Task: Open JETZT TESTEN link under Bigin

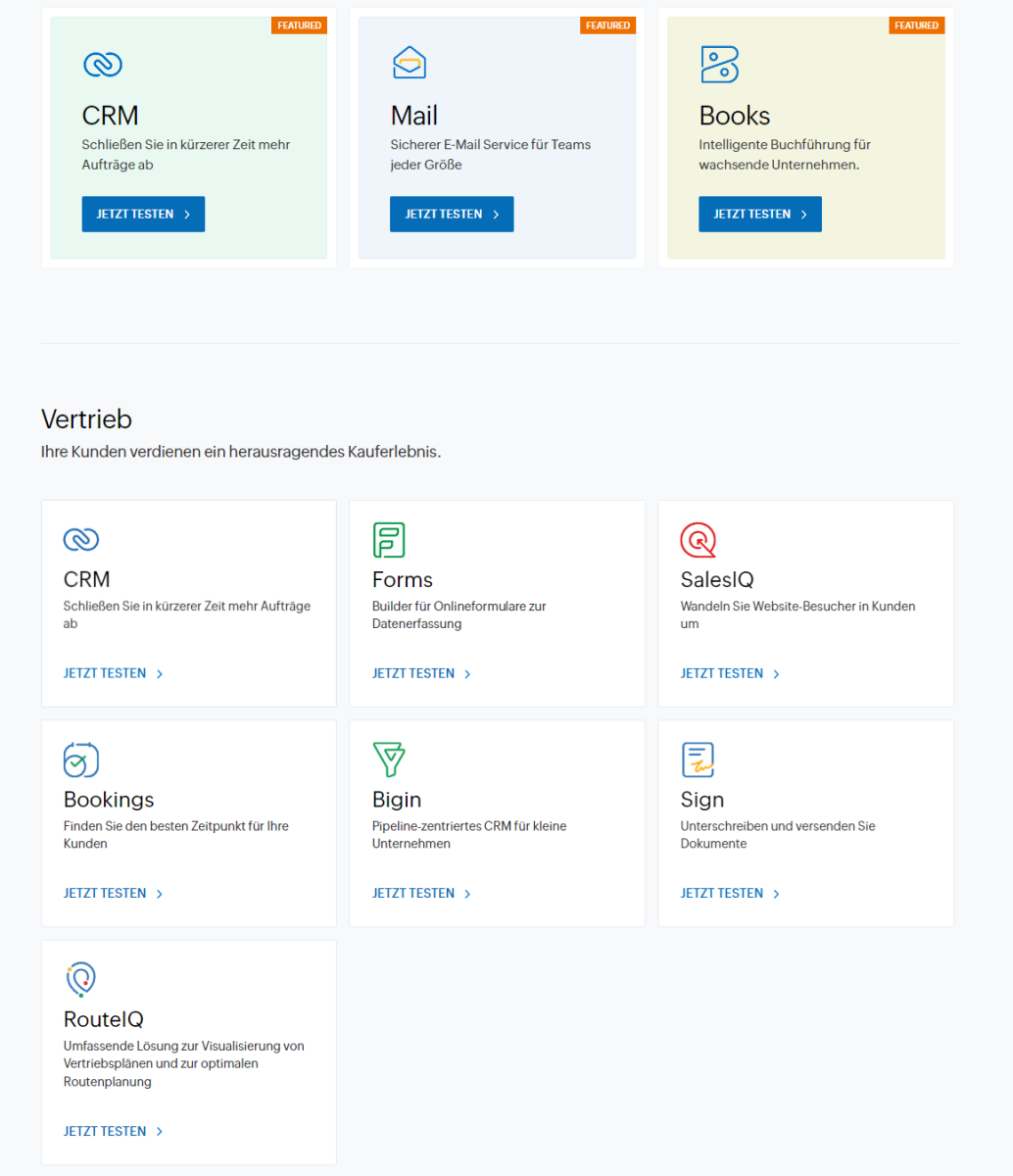Action: pyautogui.click(x=422, y=893)
